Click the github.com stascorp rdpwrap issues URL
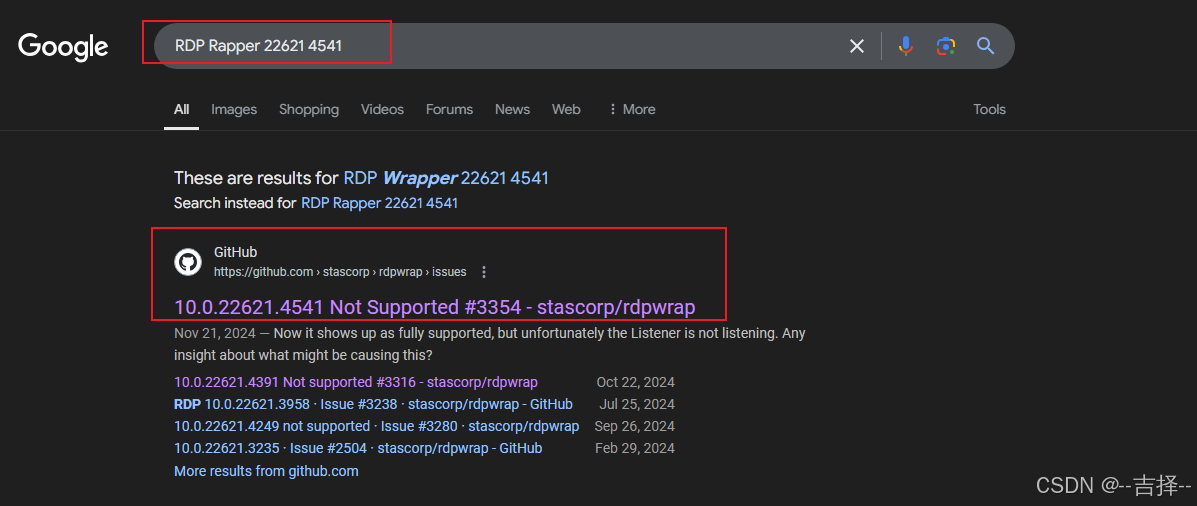 (340, 272)
